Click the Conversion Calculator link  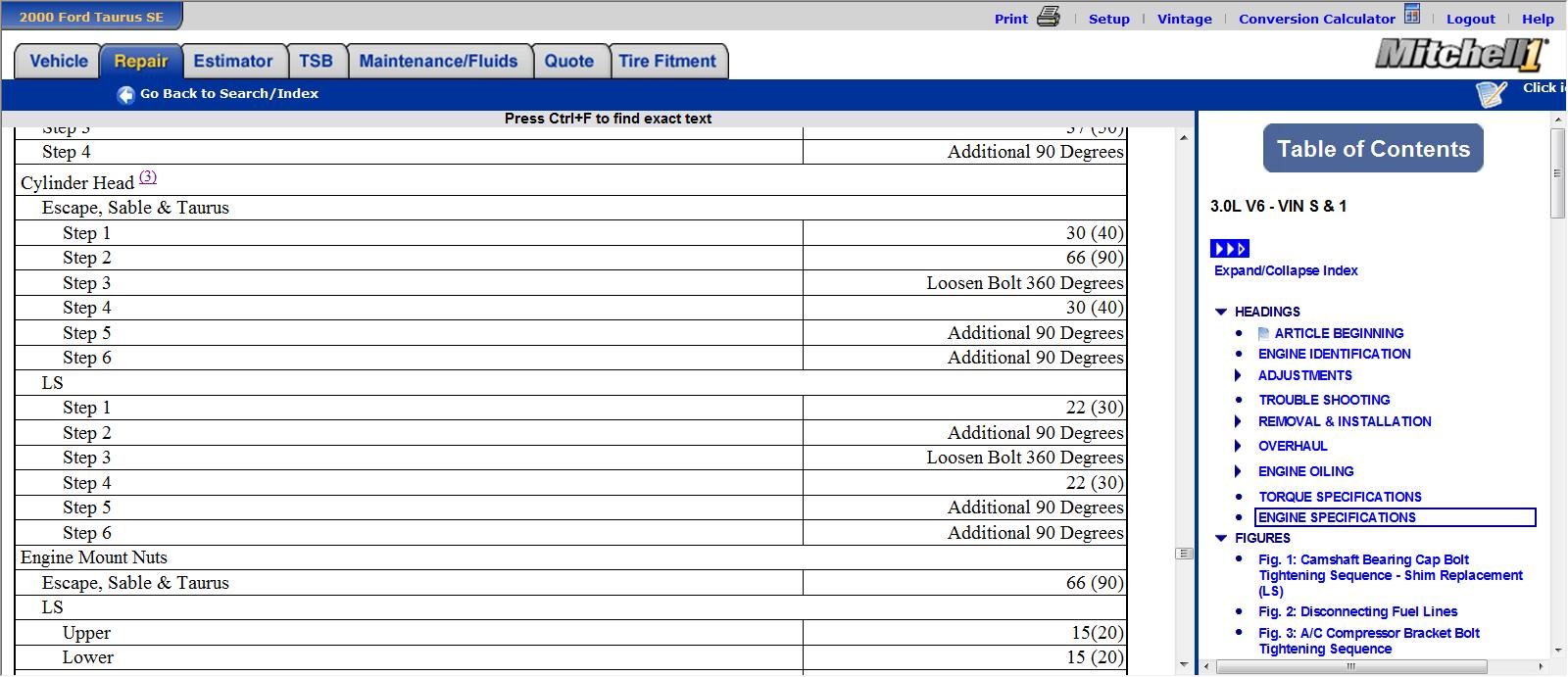(x=1317, y=19)
